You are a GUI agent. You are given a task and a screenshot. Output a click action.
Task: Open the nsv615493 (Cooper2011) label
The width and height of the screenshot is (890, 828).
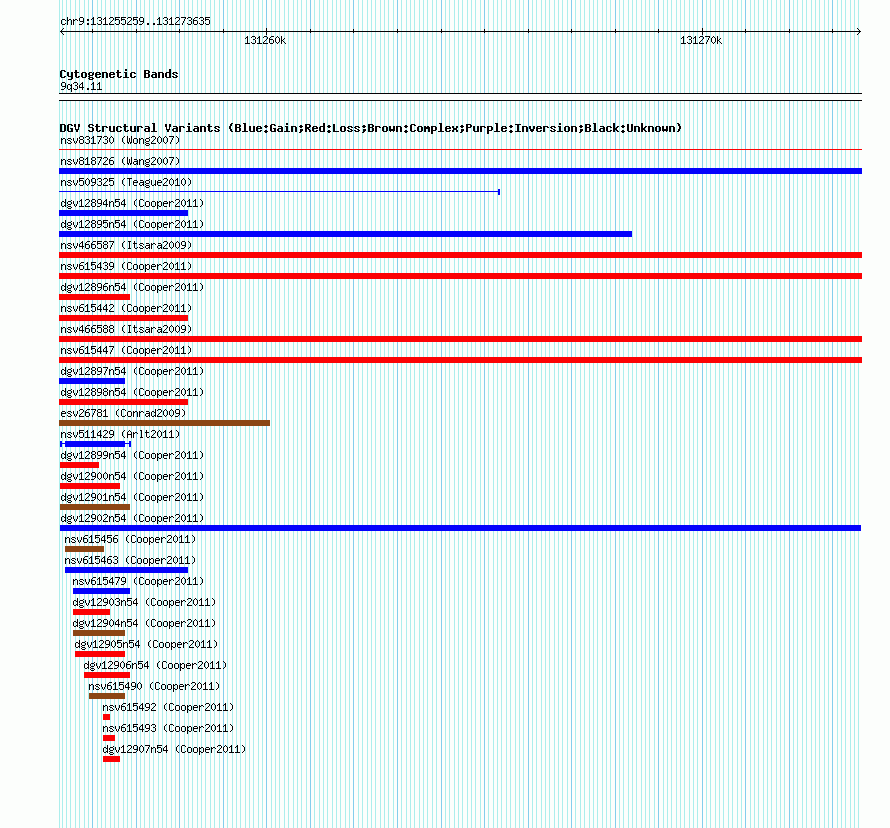[x=168, y=728]
